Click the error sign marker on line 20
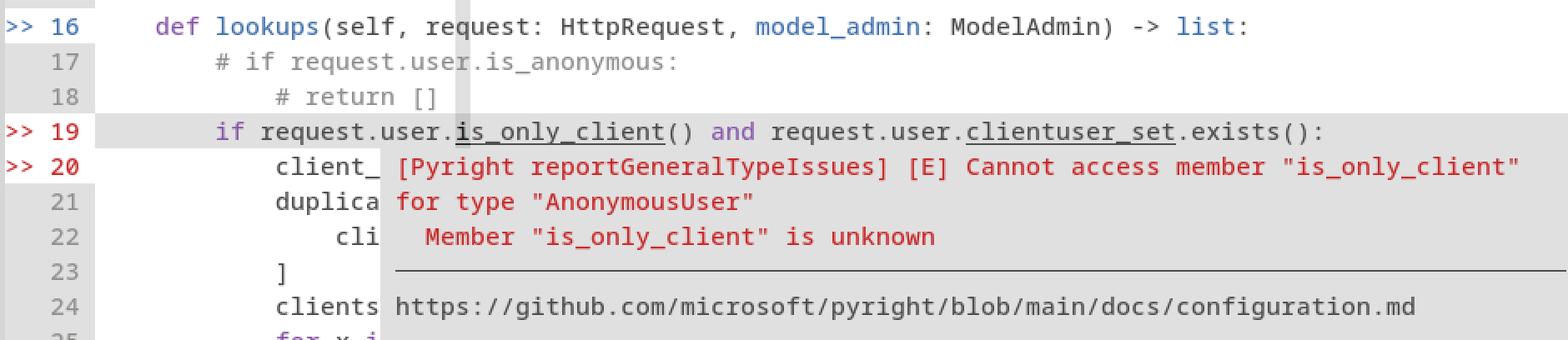This screenshot has height=340, width=1568. point(20,167)
